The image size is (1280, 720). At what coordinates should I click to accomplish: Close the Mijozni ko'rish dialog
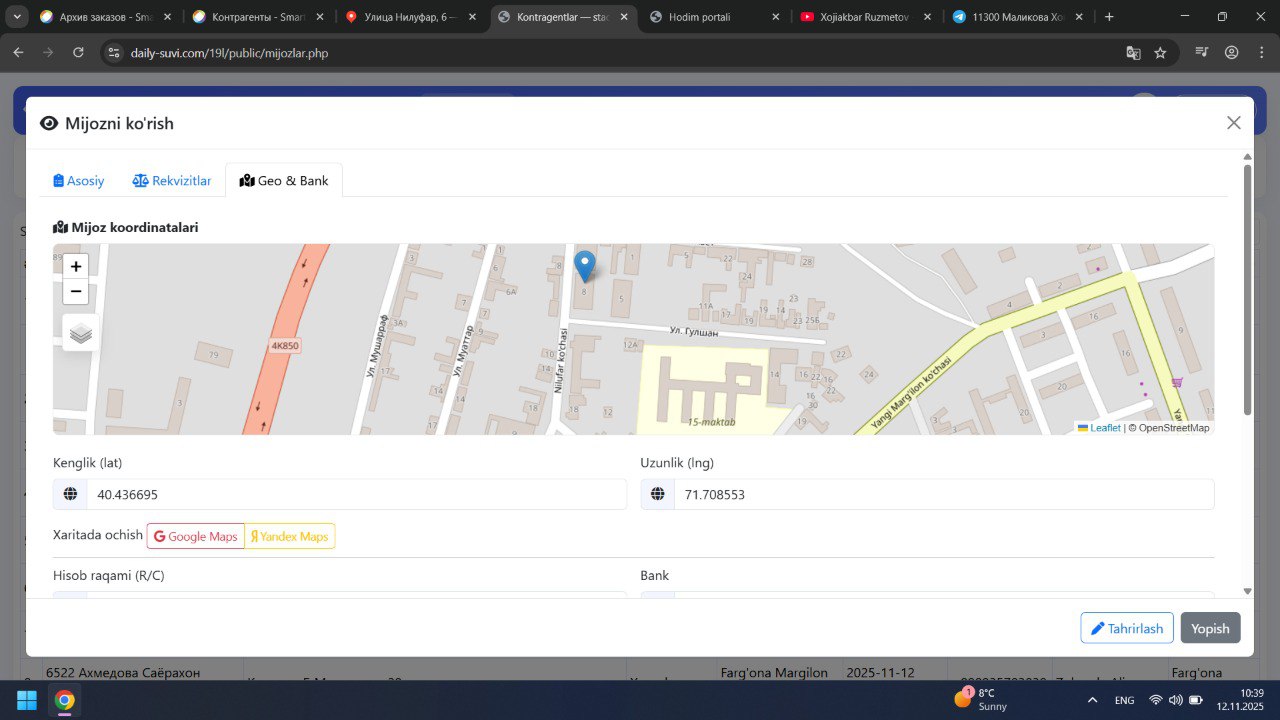pos(1233,123)
